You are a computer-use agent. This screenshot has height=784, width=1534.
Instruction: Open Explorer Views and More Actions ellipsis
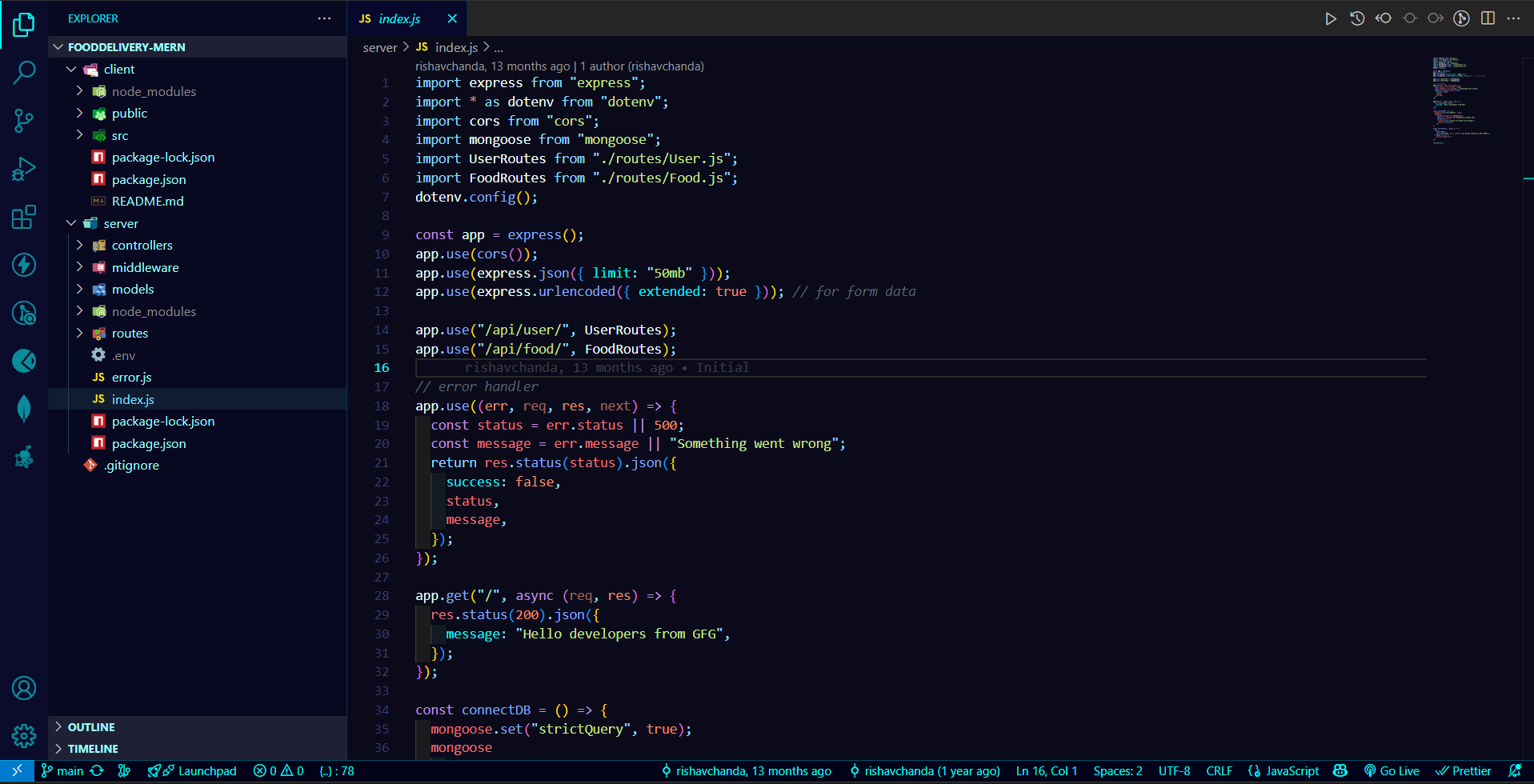coord(324,18)
